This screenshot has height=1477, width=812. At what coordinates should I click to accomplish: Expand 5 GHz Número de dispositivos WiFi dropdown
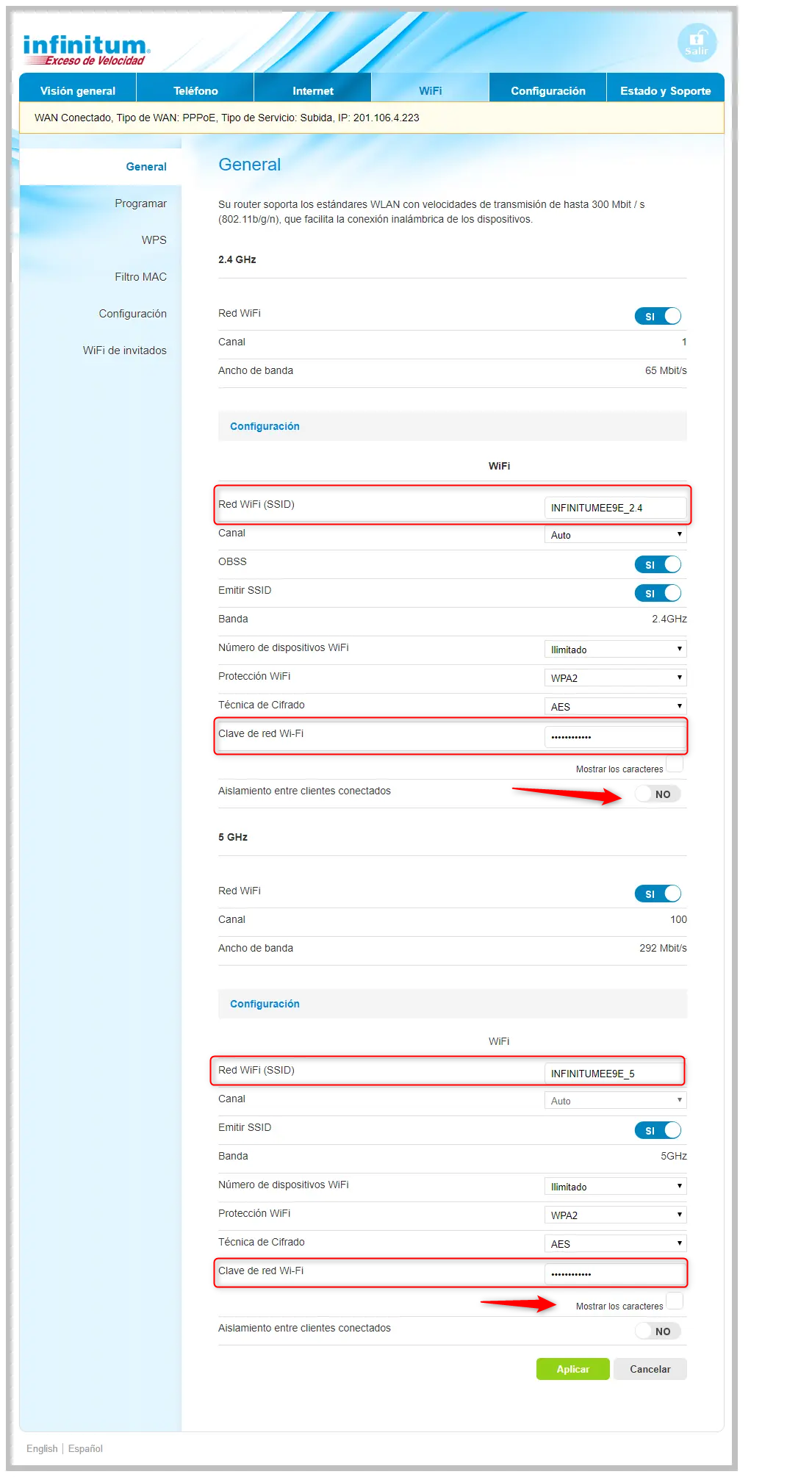(x=615, y=1186)
